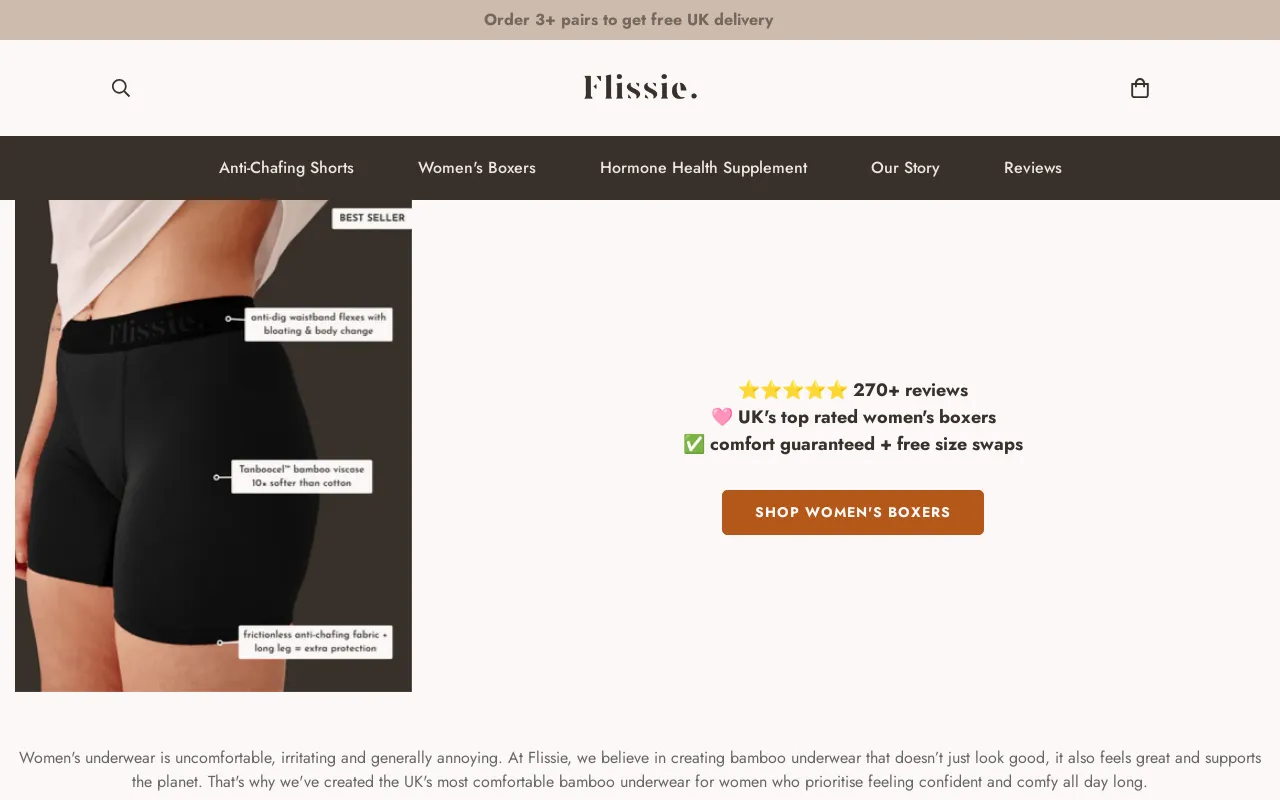This screenshot has height=800, width=1280.
Task: Click the anti-dig waistband callout label
Action: [318, 324]
